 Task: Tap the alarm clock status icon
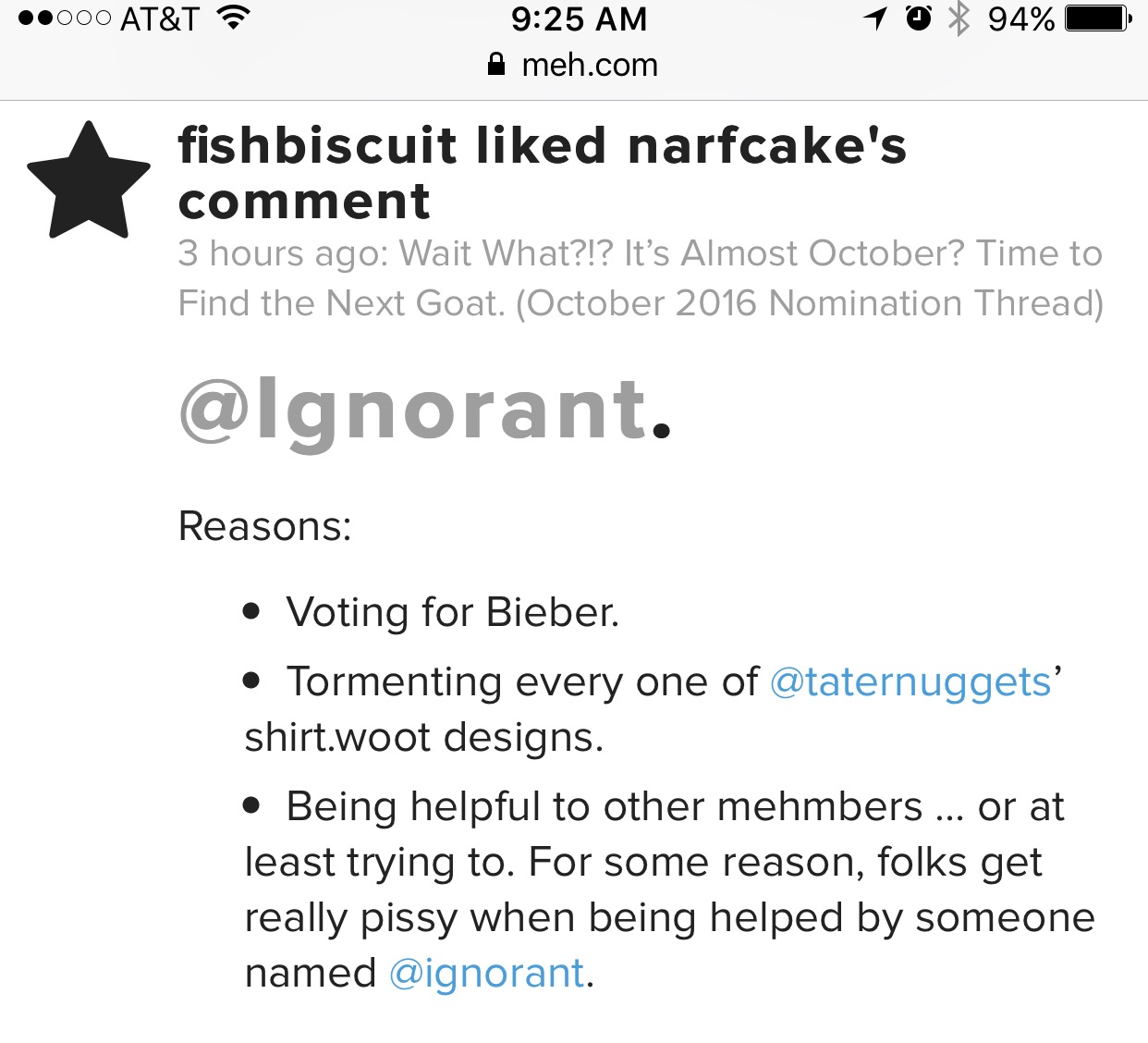tap(919, 18)
